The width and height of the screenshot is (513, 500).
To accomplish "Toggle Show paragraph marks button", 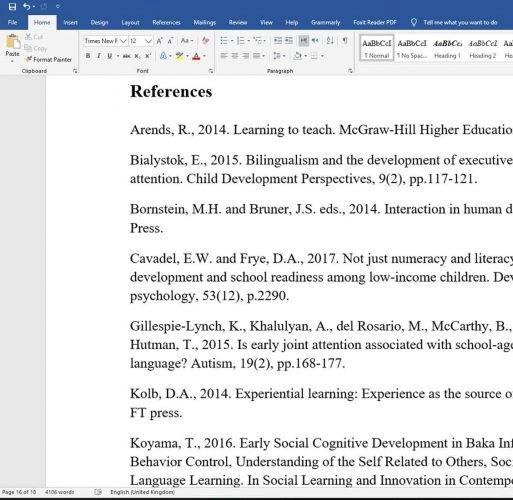I will point(345,41).
